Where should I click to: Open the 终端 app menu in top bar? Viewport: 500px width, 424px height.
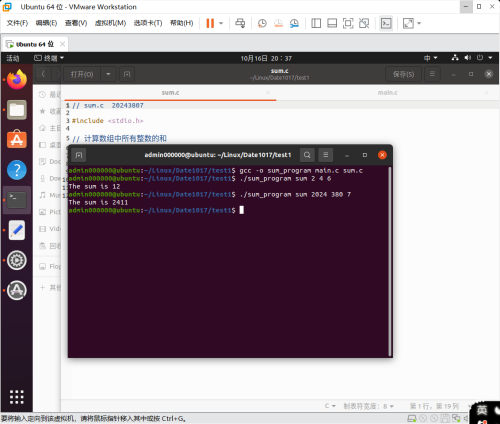(49, 58)
